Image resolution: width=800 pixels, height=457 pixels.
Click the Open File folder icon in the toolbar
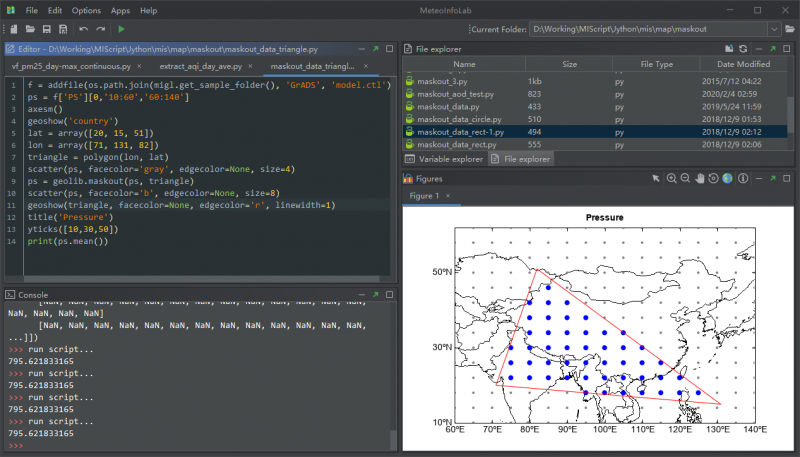(x=30, y=30)
